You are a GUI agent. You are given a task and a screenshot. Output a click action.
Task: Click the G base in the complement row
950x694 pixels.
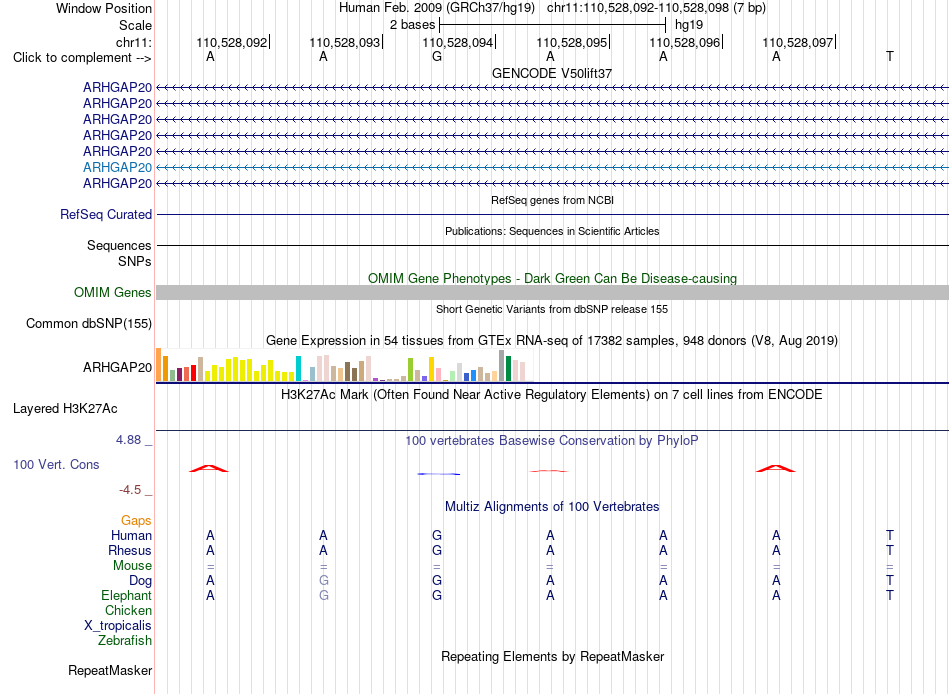[x=437, y=56]
